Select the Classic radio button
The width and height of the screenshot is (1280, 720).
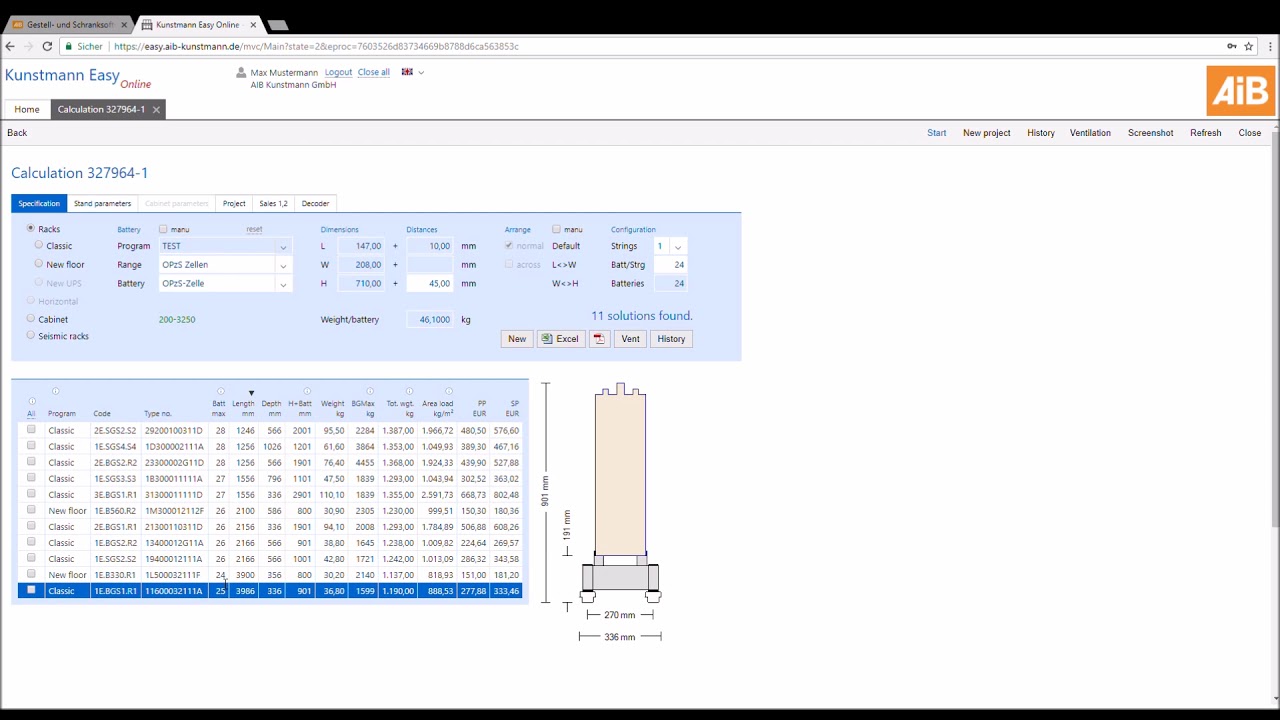tap(39, 245)
